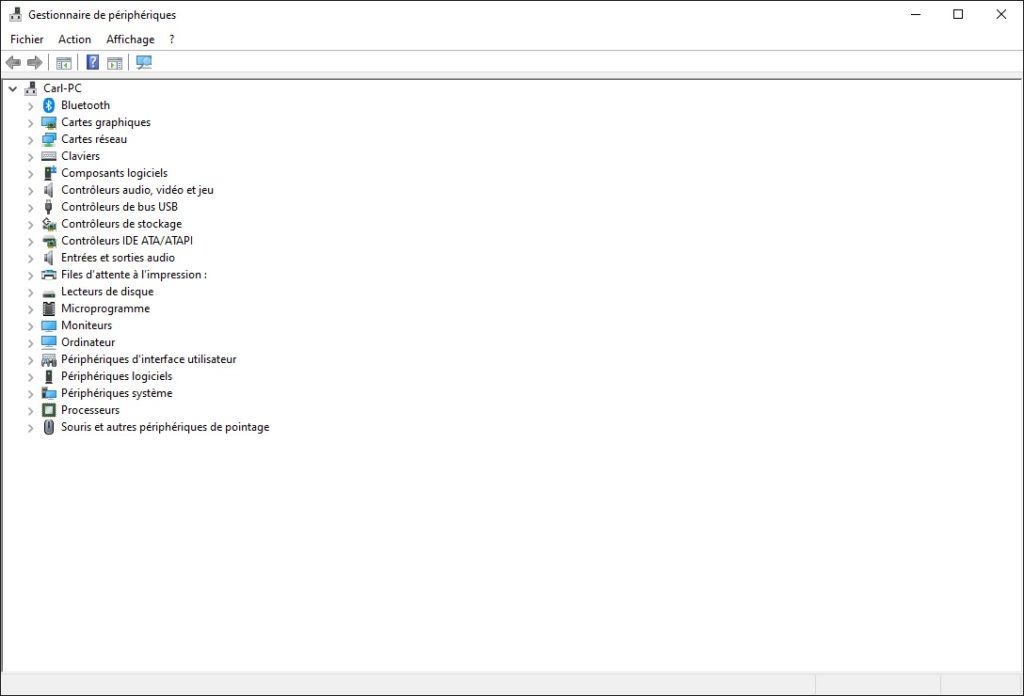Select the Souris et autres périphériques mouse icon
This screenshot has width=1024, height=696.
coord(49,427)
